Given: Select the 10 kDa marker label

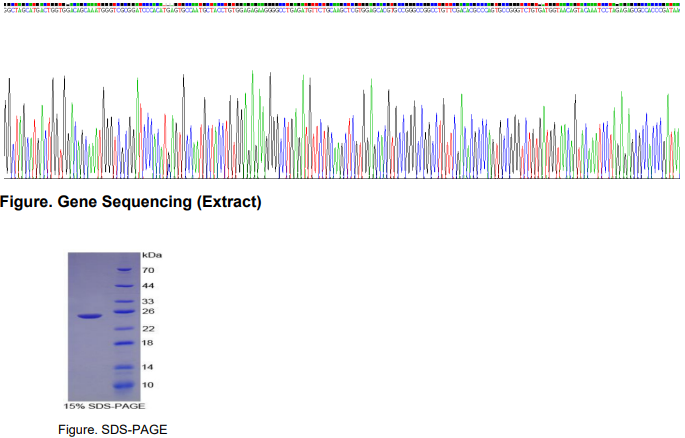Looking at the screenshot, I should (147, 384).
